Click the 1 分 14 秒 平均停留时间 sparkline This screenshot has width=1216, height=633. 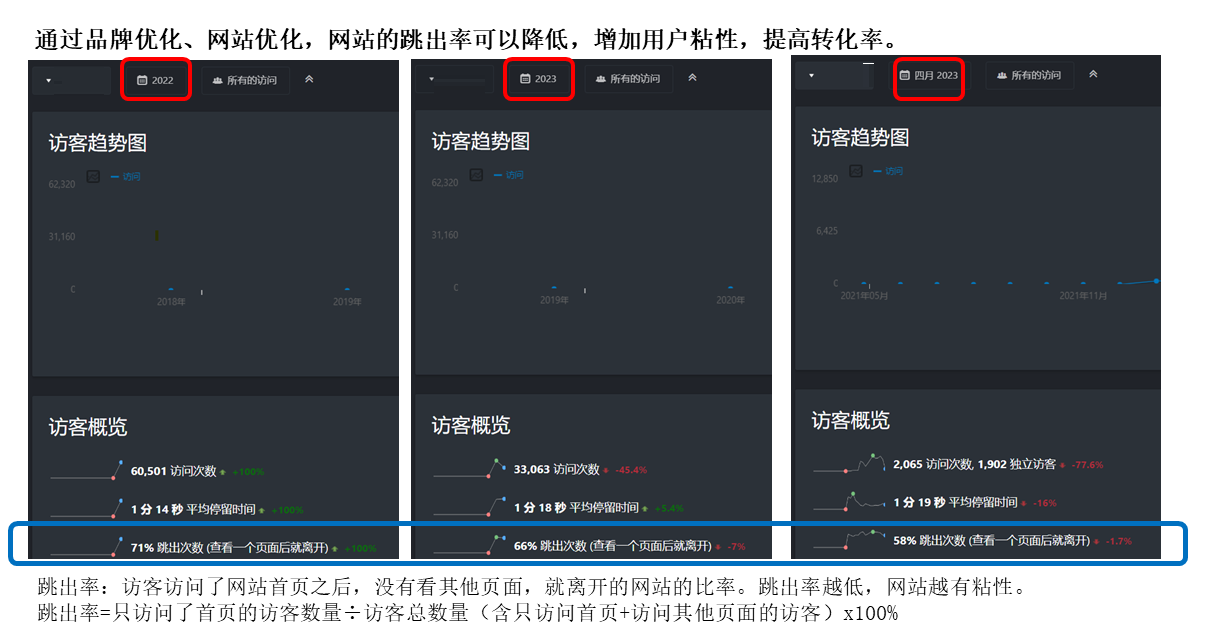click(86, 508)
